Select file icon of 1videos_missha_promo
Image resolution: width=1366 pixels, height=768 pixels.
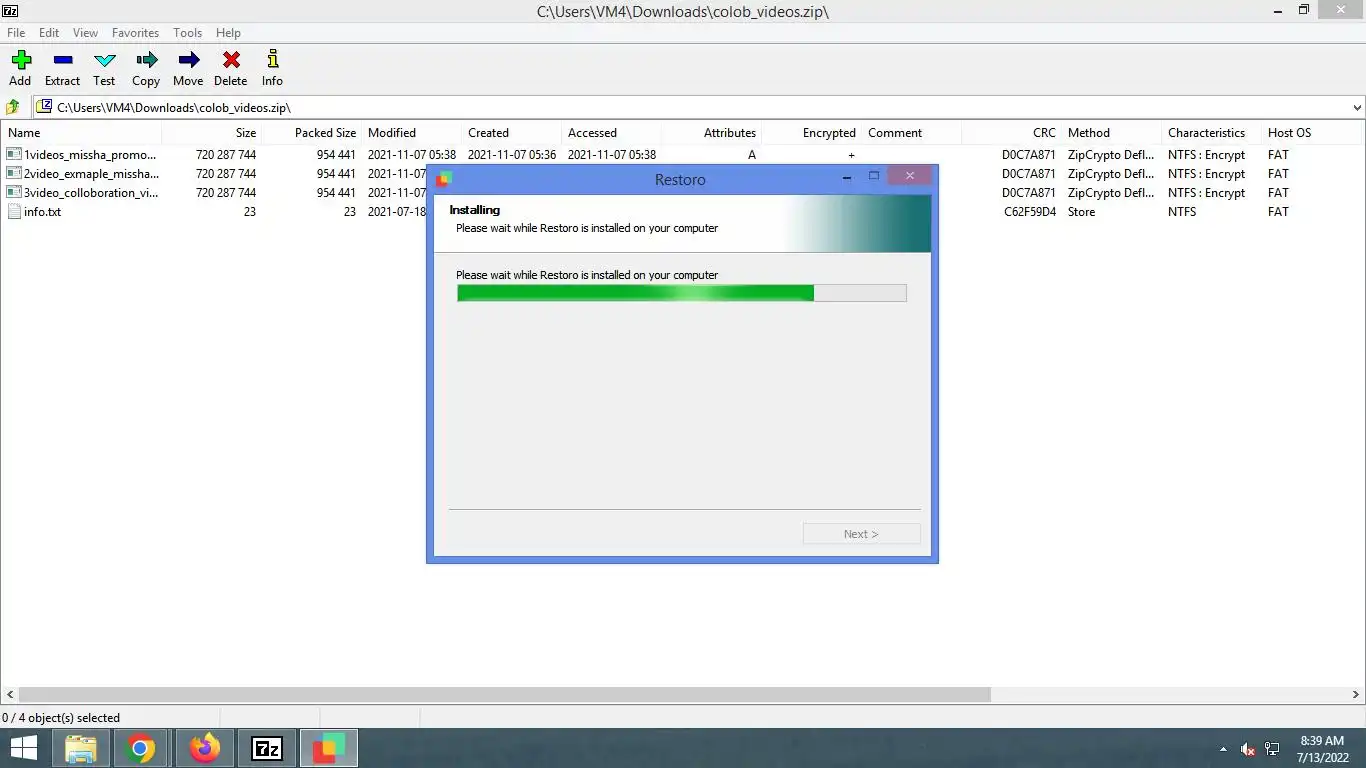(x=14, y=155)
